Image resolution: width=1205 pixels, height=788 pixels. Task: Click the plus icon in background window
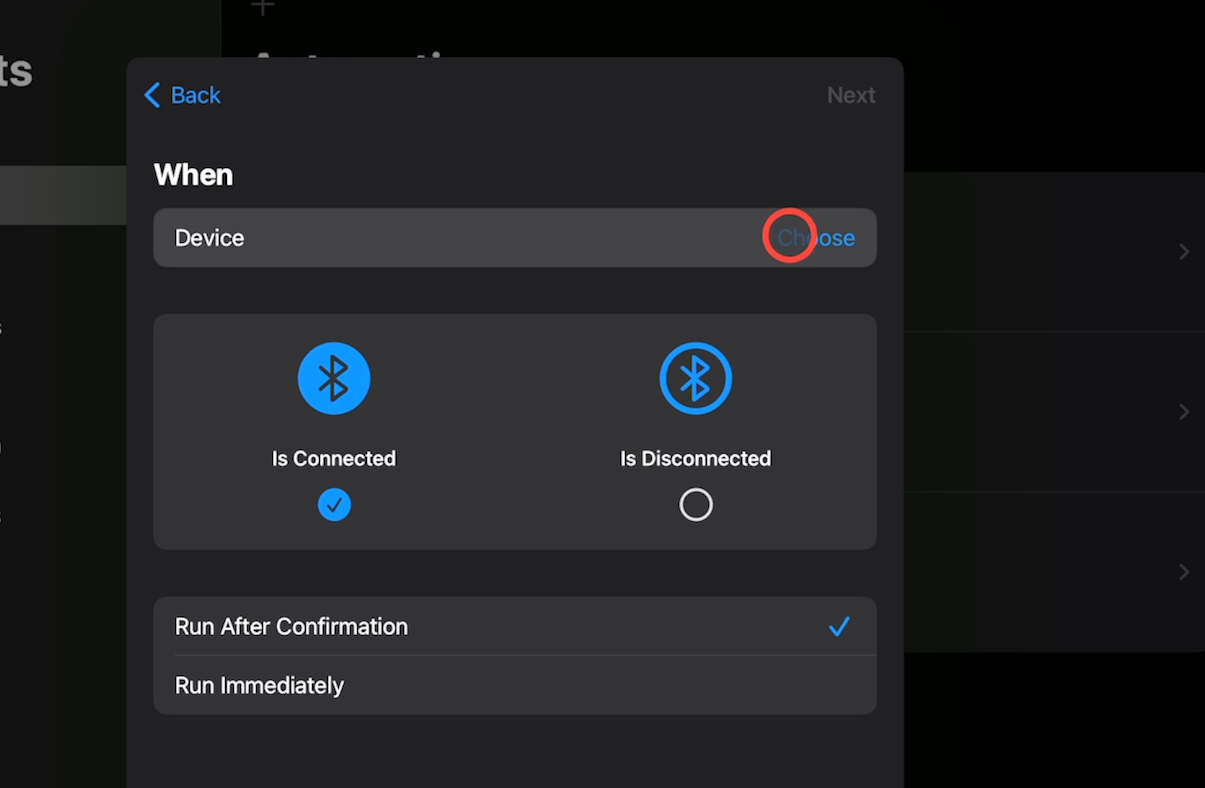(x=262, y=7)
